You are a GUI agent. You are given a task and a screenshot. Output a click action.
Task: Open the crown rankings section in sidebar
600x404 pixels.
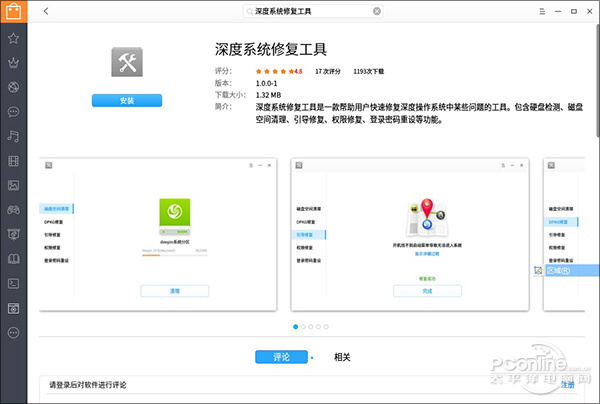click(13, 62)
